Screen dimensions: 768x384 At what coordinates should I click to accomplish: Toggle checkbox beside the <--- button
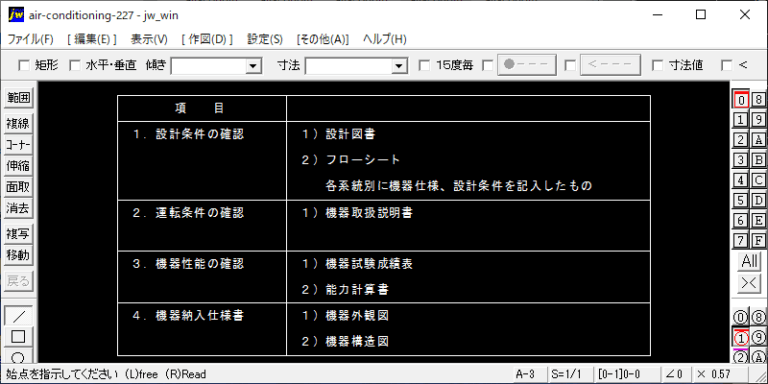(x=570, y=65)
